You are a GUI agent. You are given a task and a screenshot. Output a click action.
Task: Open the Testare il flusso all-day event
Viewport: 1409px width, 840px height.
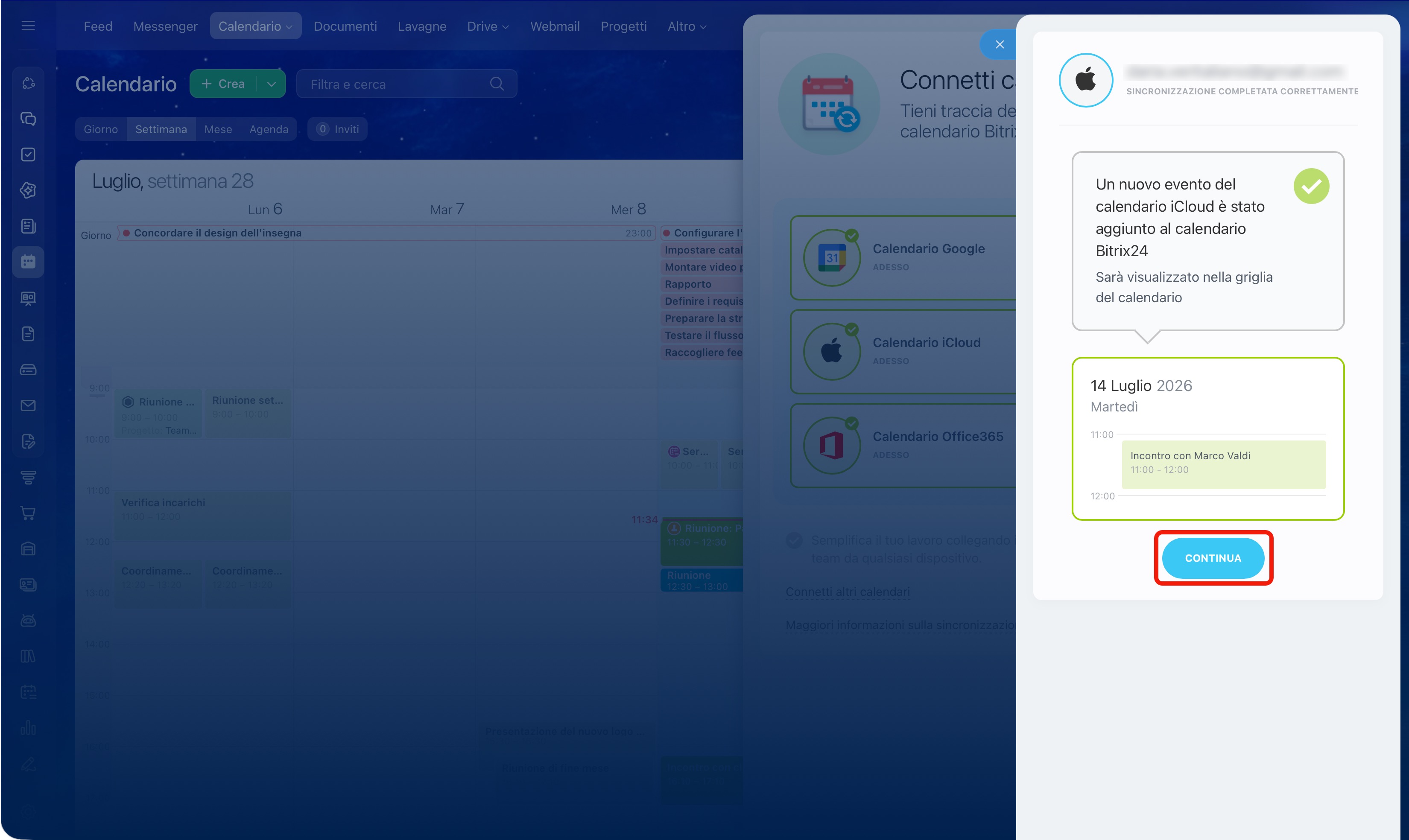702,335
